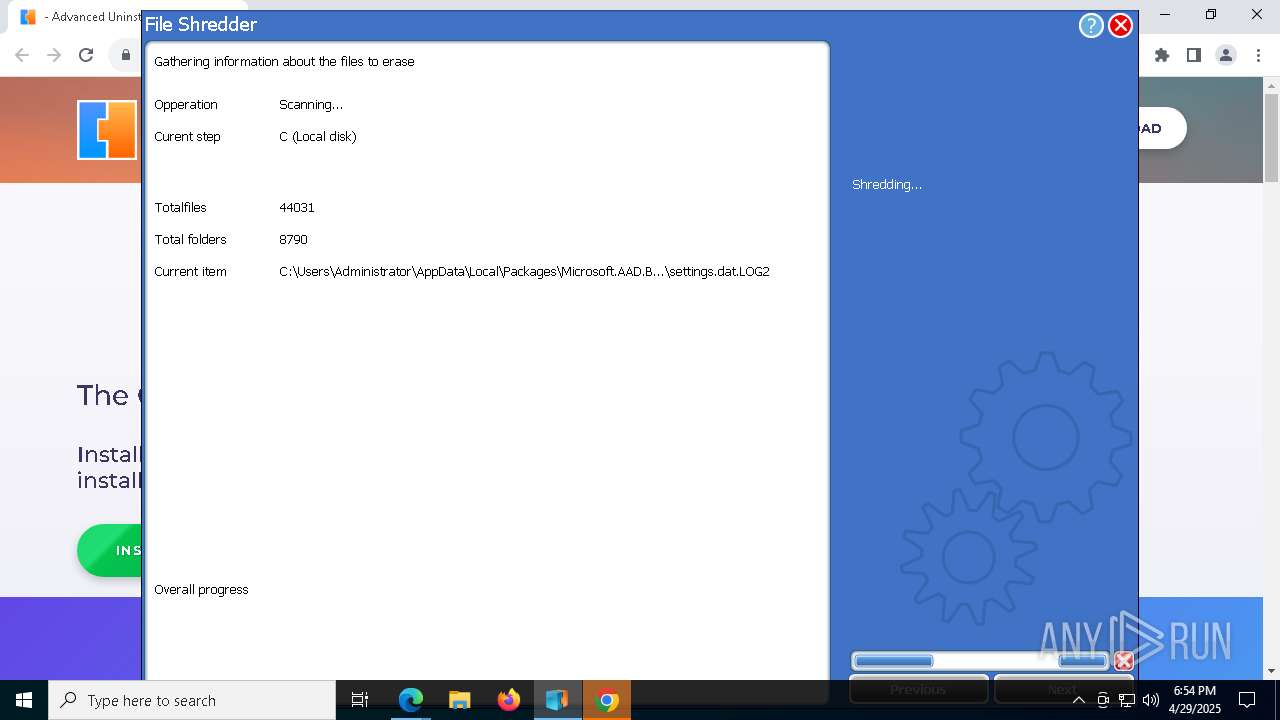This screenshot has width=1280, height=720.
Task: Open Task View in taskbar
Action: coord(360,700)
